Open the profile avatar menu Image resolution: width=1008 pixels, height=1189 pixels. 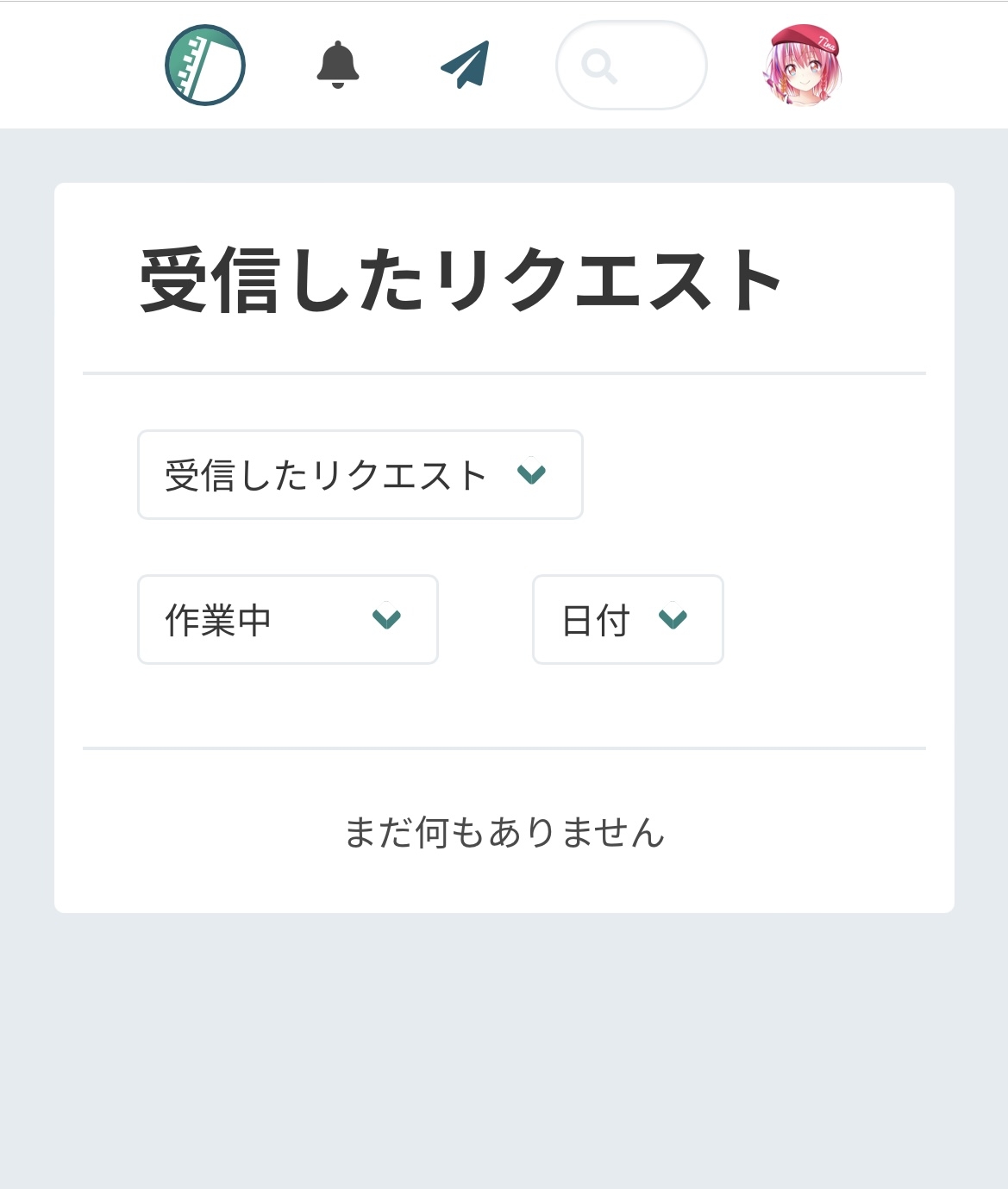[x=802, y=66]
